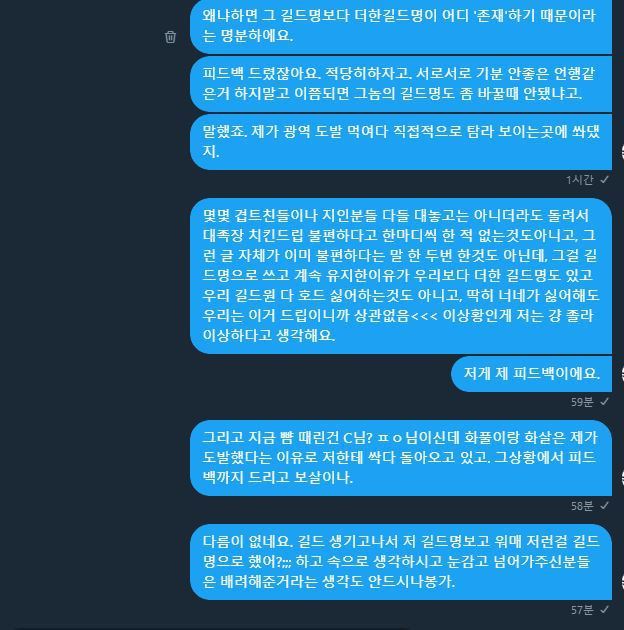Screen dimensions: 624x630
Task: Select the 57분 timestamp label
Action: [x=582, y=610]
